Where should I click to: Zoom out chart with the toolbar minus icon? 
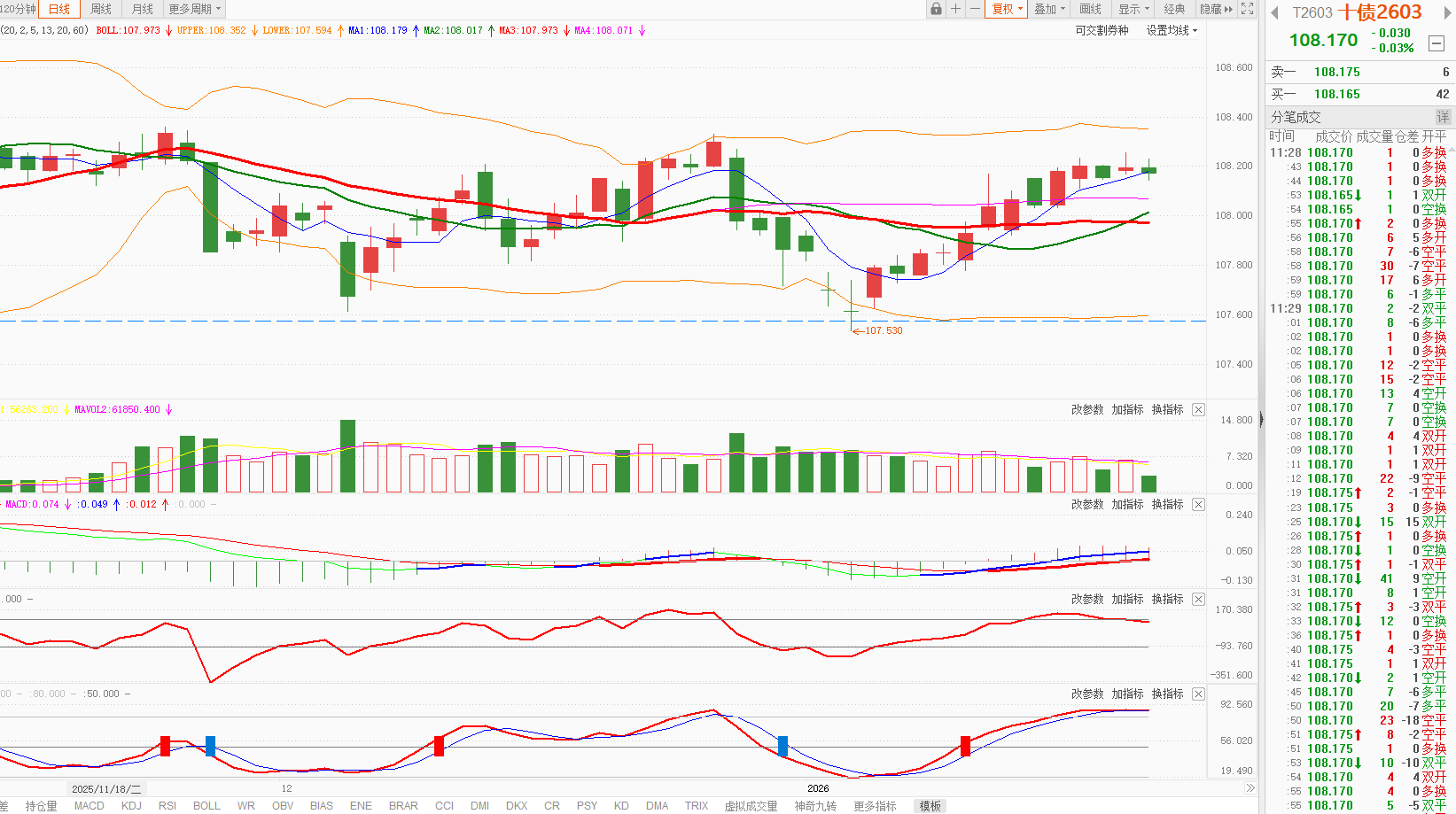975,9
